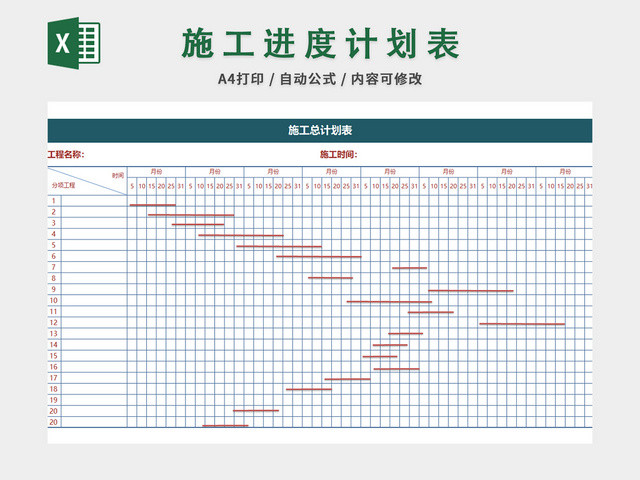Select the 时间 corner header label
Image resolution: width=640 pixels, height=480 pixels.
click(x=118, y=176)
